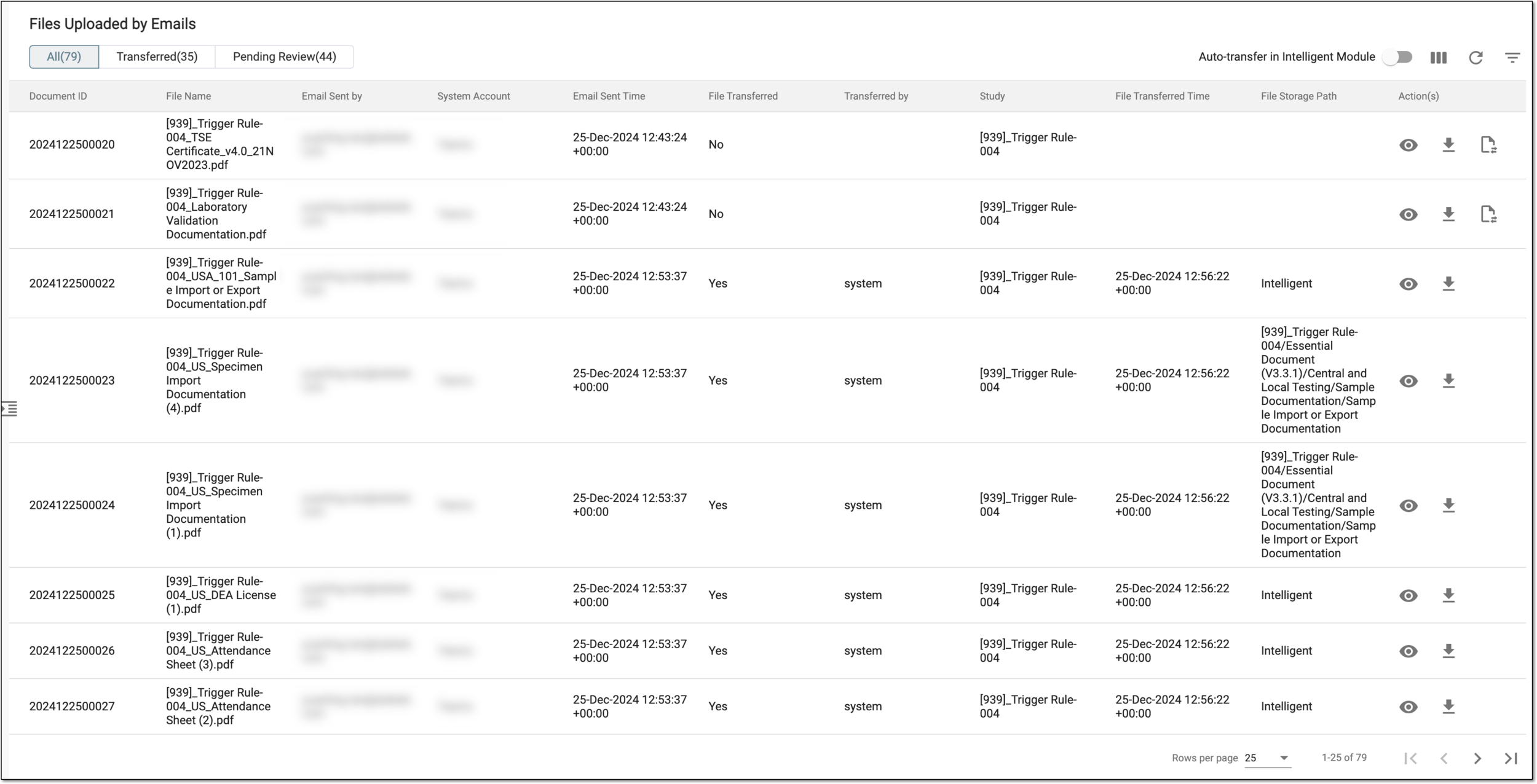
Task: Click 'system' in the 2024122500026 row
Action: coord(863,651)
